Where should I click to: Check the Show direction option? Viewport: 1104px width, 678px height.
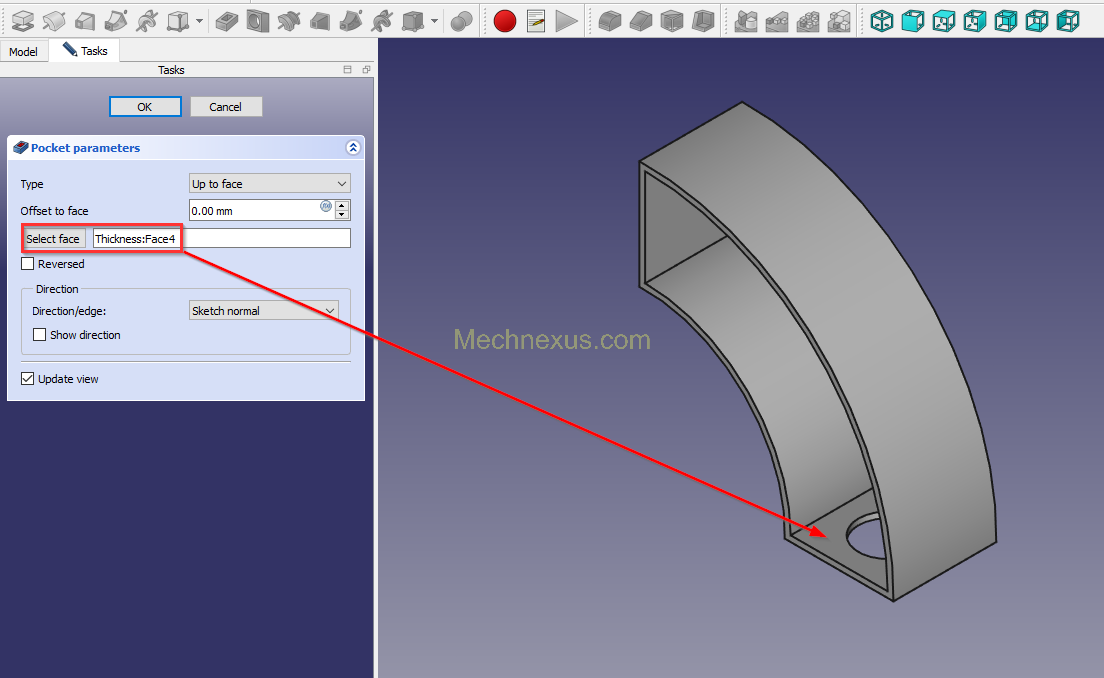point(40,335)
